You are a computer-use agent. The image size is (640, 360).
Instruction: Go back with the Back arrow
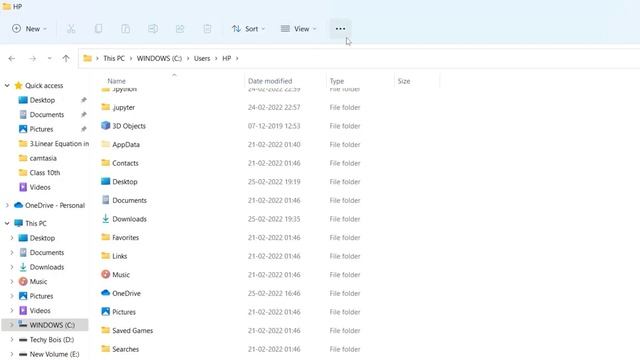[x=12, y=59]
